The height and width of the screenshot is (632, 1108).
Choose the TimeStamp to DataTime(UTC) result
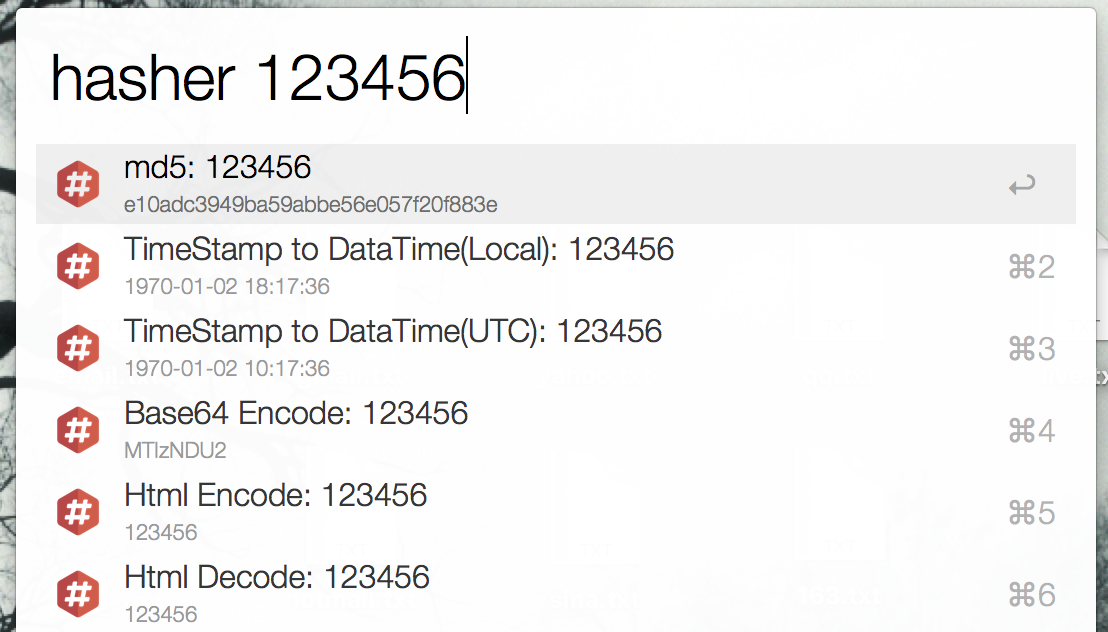[x=556, y=348]
